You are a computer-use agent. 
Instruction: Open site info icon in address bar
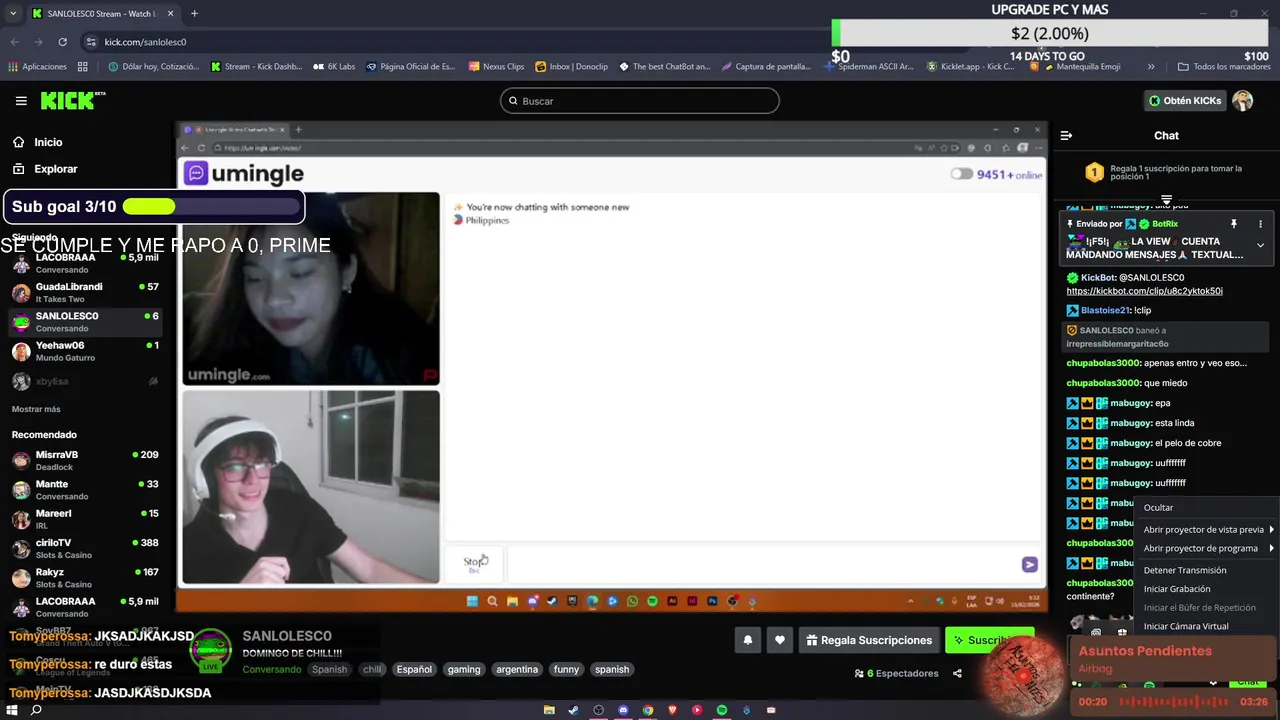(91, 42)
